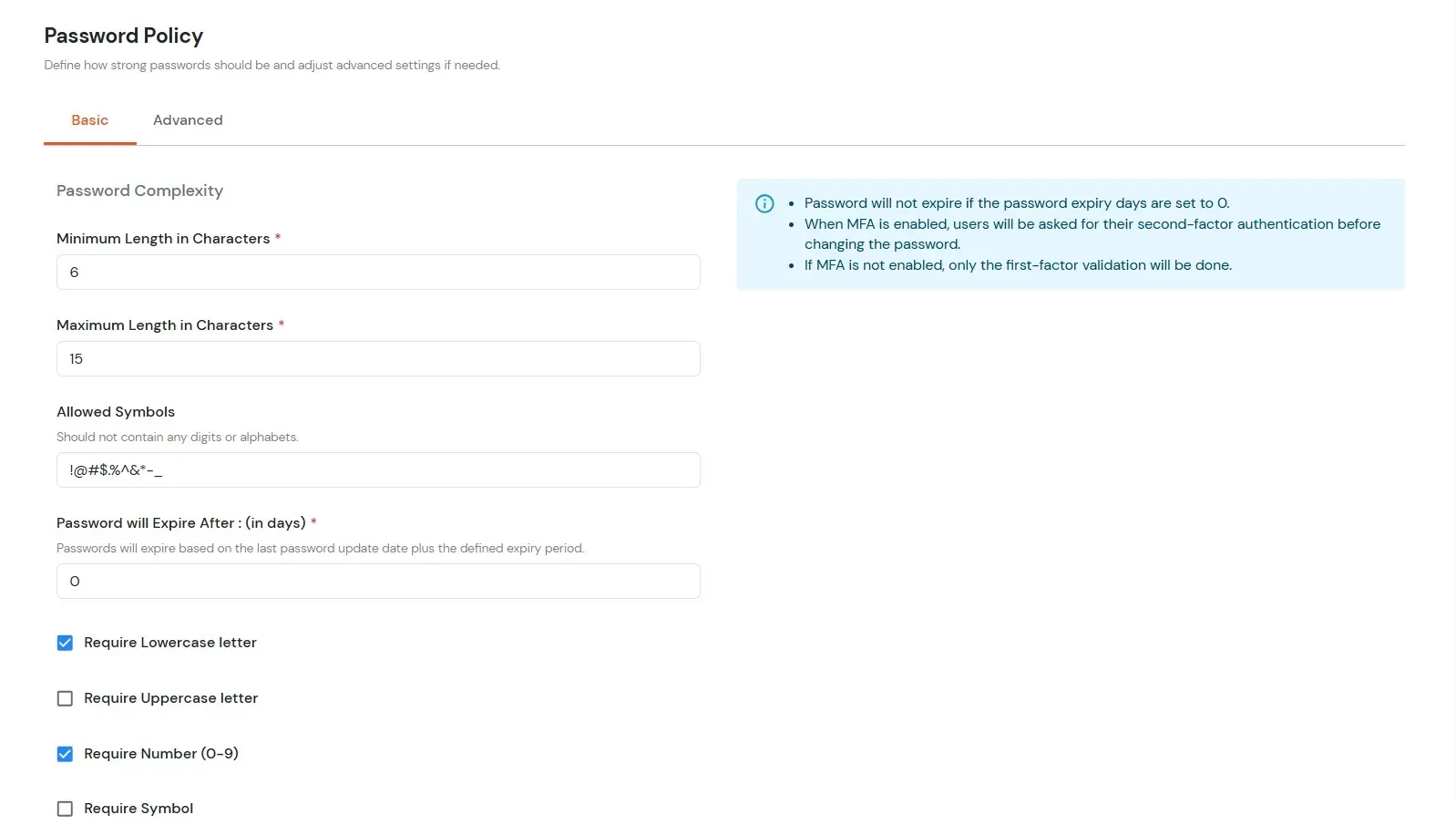Click the Password Policy heading
This screenshot has height=825, width=1456.
(123, 36)
